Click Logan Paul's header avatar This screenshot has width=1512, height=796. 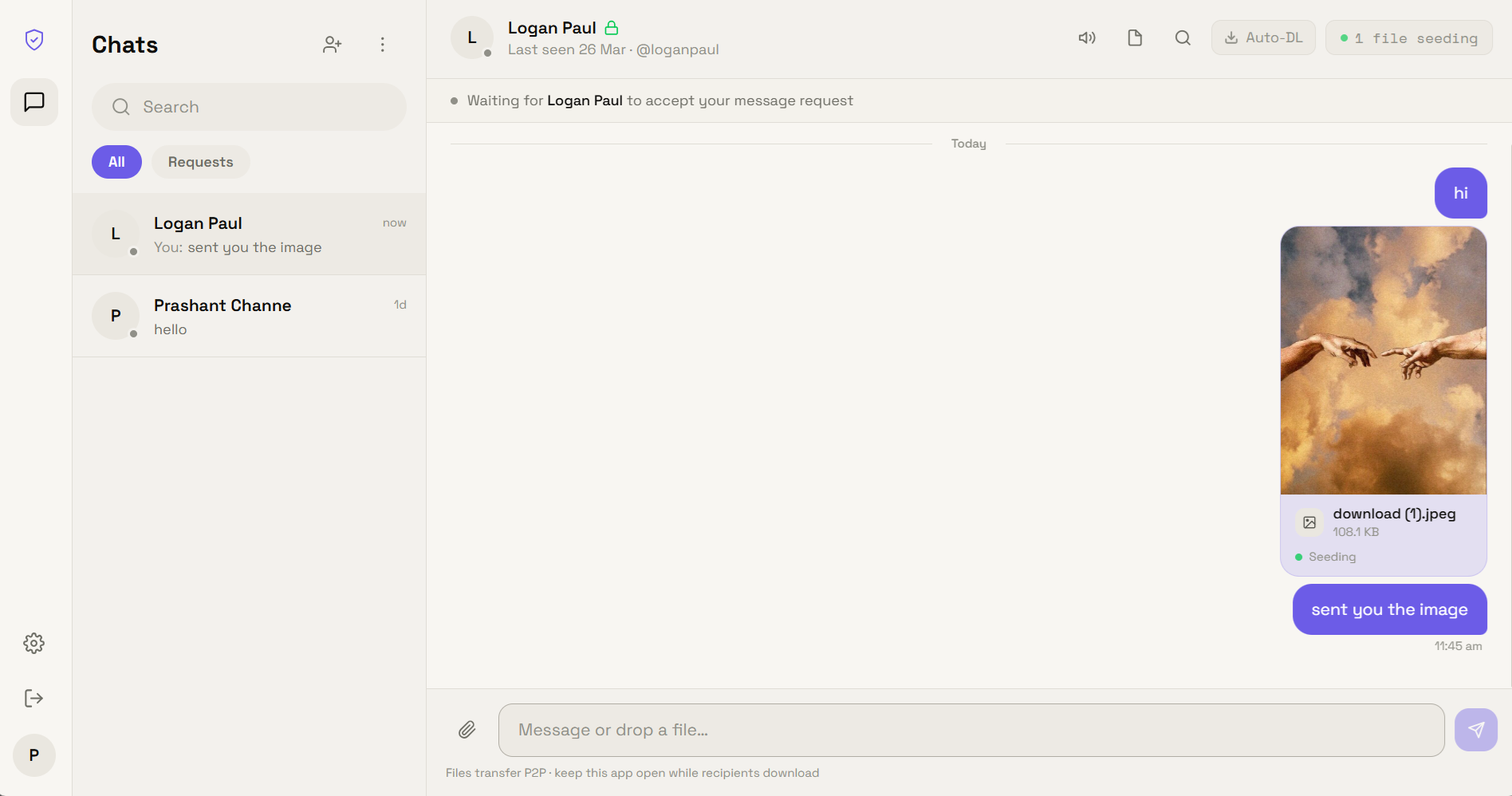[x=472, y=37]
